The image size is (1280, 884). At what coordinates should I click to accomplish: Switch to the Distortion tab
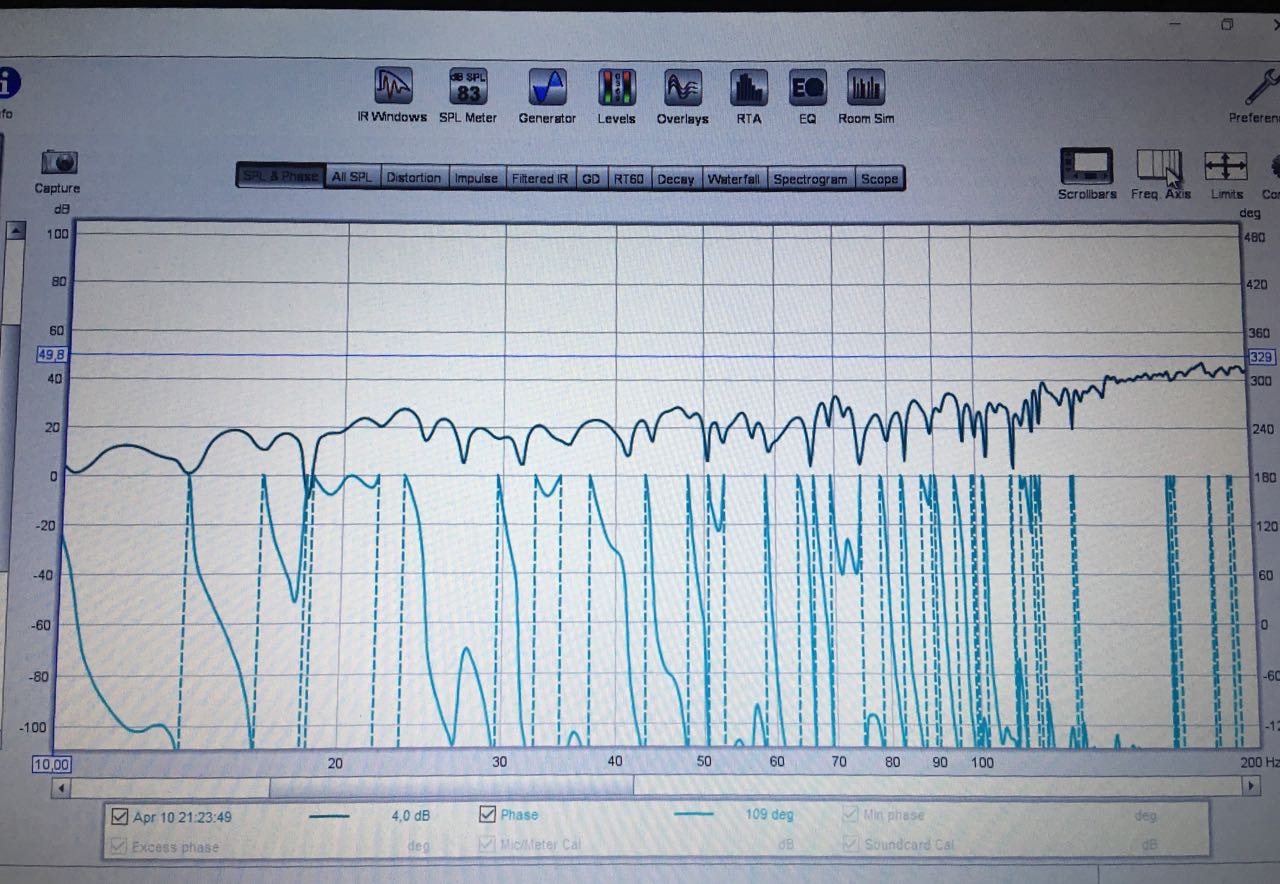413,178
